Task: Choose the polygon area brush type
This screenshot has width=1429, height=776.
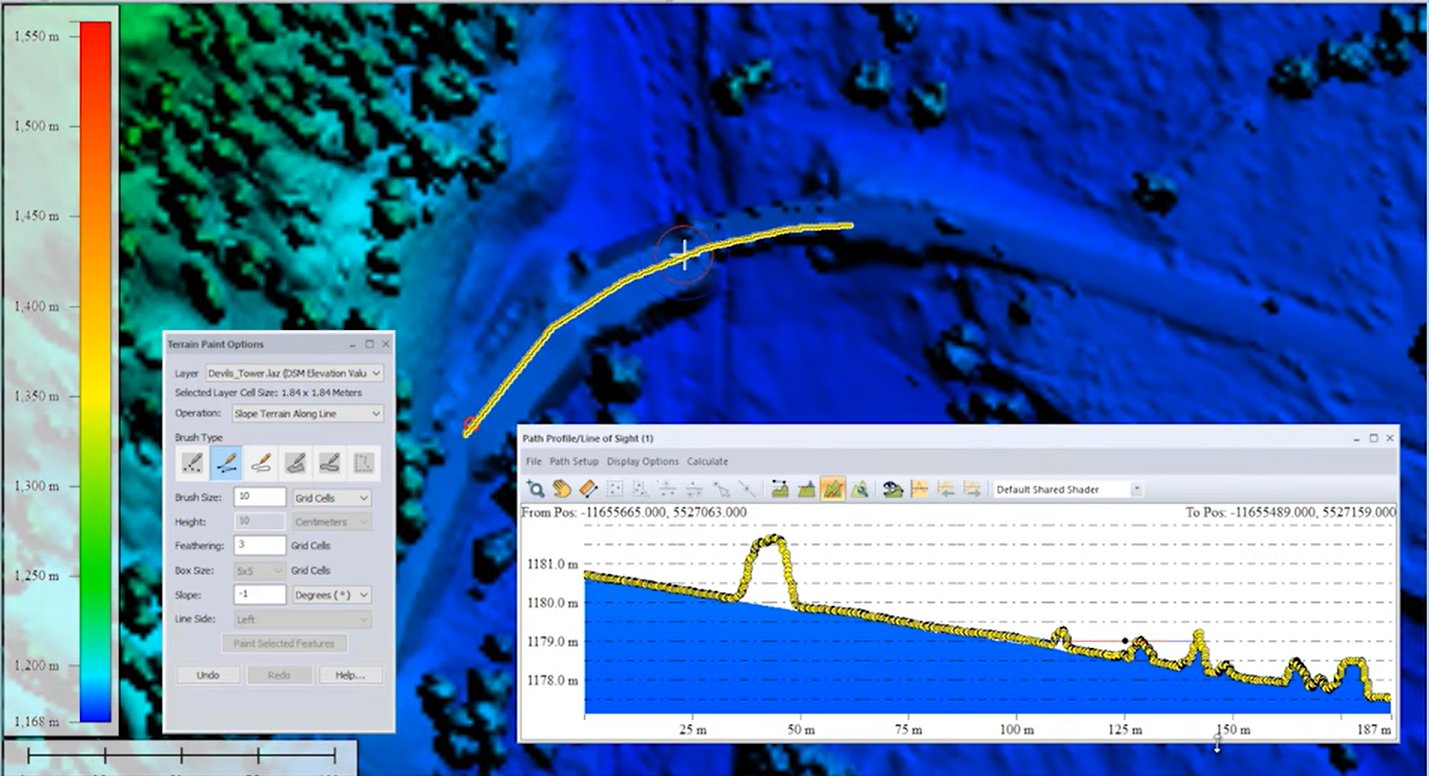Action: pyautogui.click(x=295, y=463)
